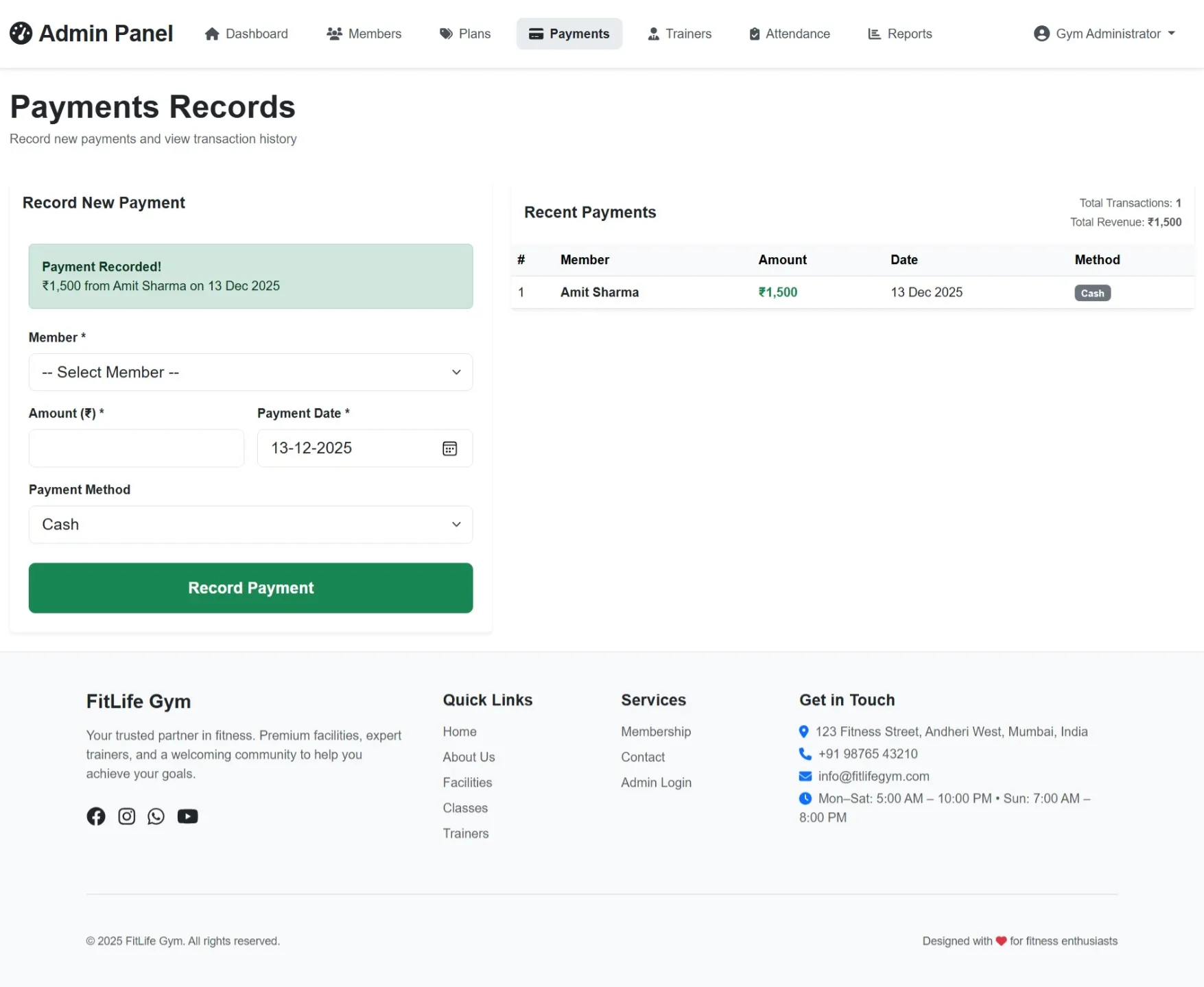The image size is (1204, 987).
Task: Expand the Payment Method dropdown
Action: click(x=250, y=525)
